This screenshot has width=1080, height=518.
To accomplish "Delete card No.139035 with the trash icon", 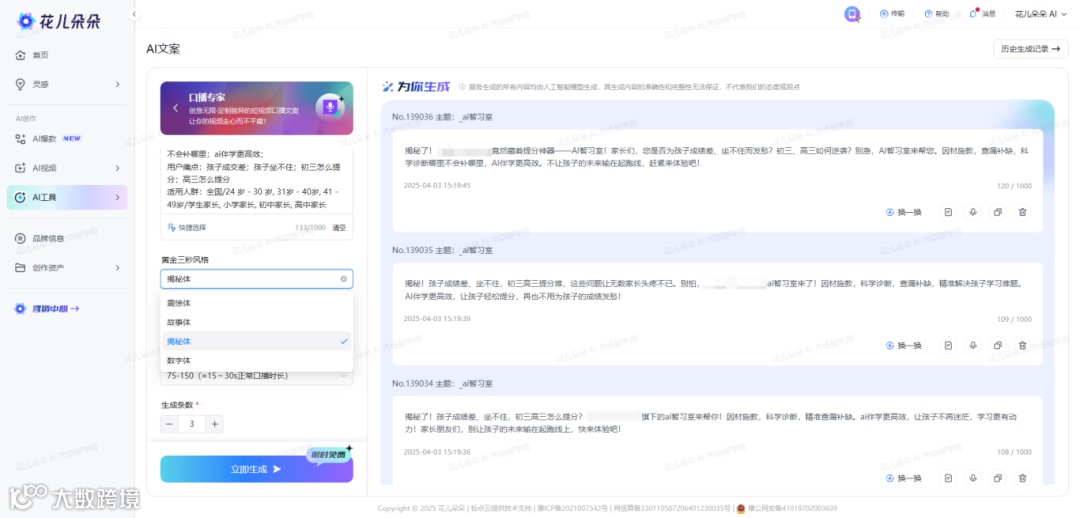I will point(1022,345).
